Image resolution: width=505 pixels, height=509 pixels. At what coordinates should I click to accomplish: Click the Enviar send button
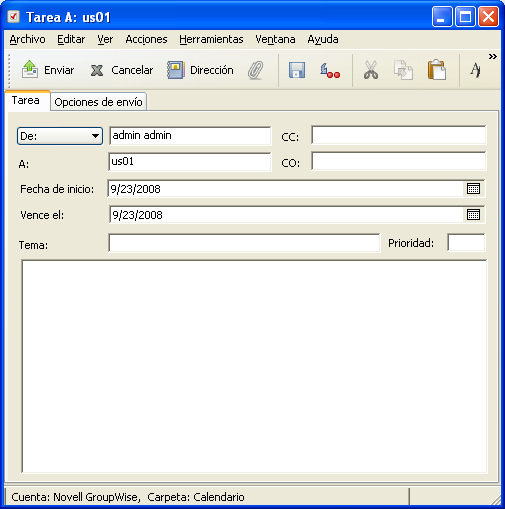click(x=48, y=70)
